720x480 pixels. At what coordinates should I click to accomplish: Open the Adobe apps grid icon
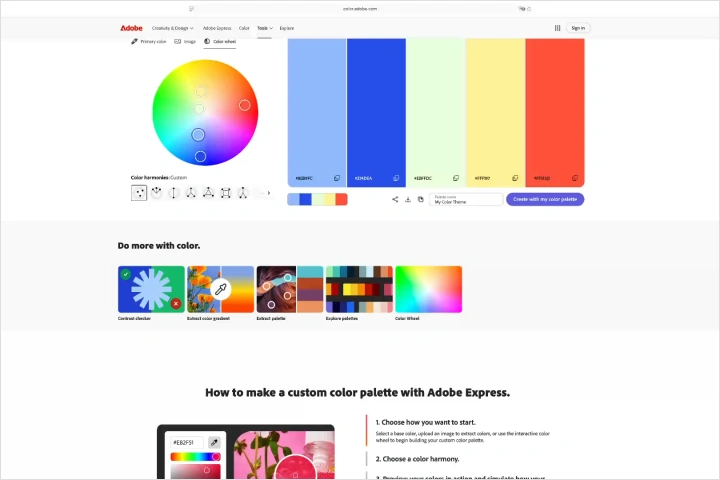[x=557, y=28]
